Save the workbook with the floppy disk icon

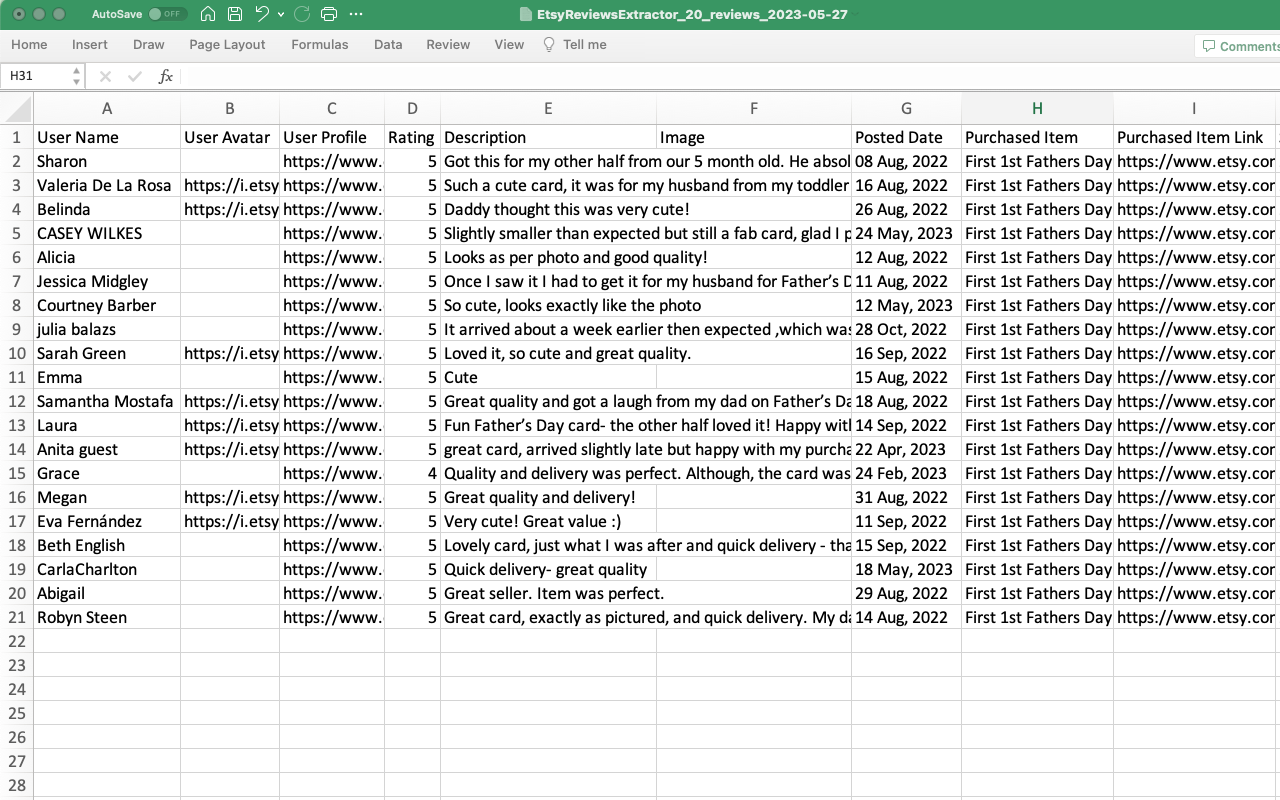235,14
